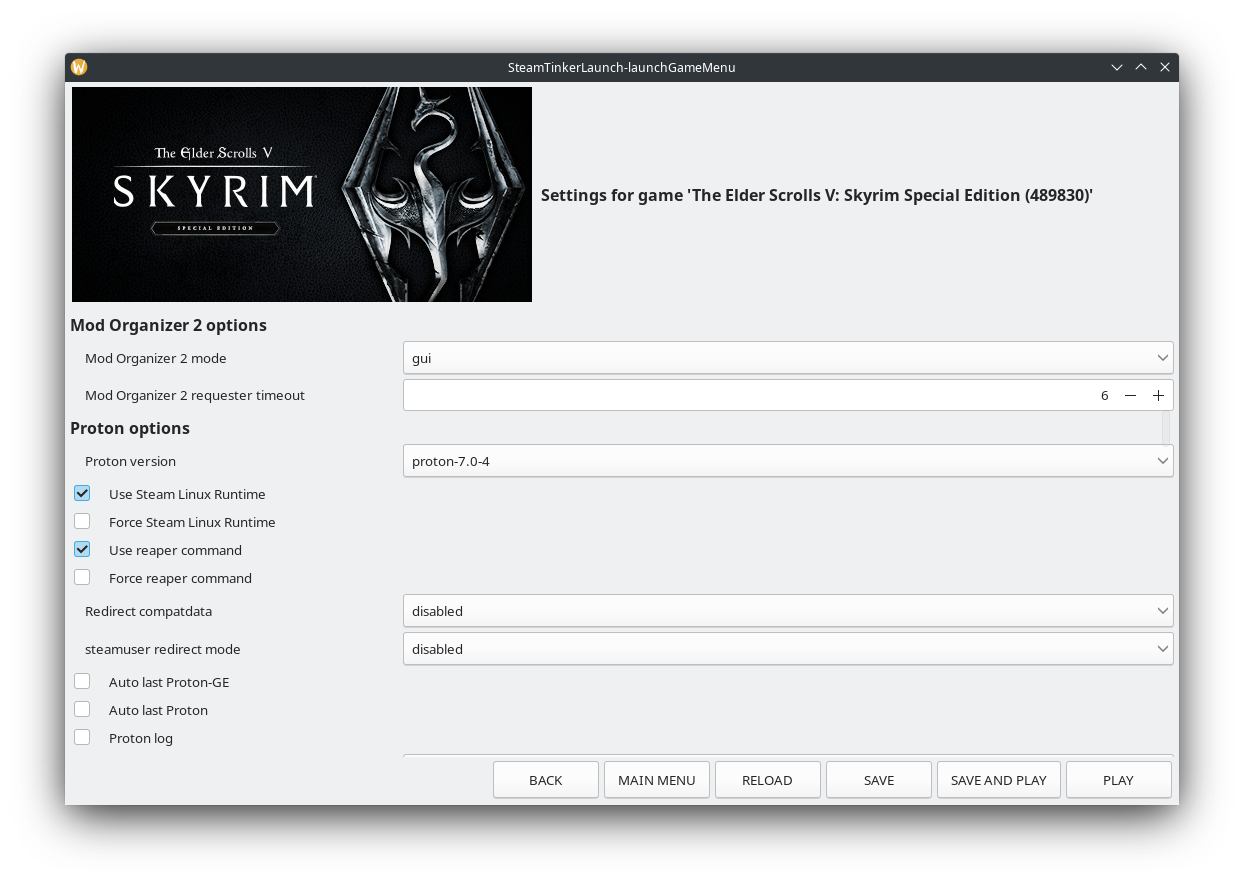Enable Force Steam Linux Runtime checkbox
The image size is (1244, 882).
[82, 521]
